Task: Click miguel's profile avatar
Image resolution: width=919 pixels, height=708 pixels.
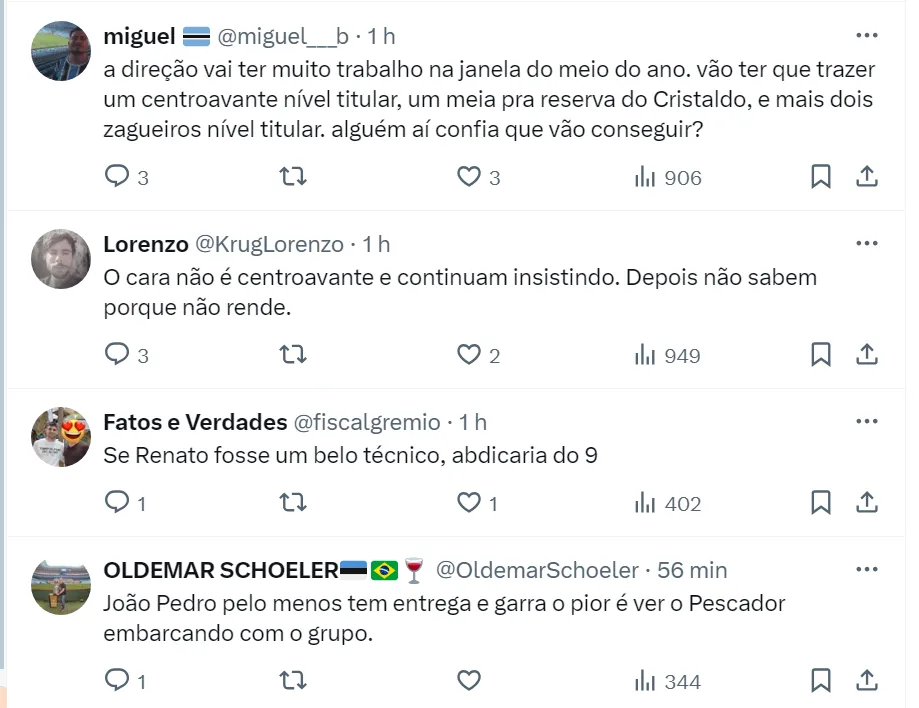Action: pyautogui.click(x=61, y=50)
